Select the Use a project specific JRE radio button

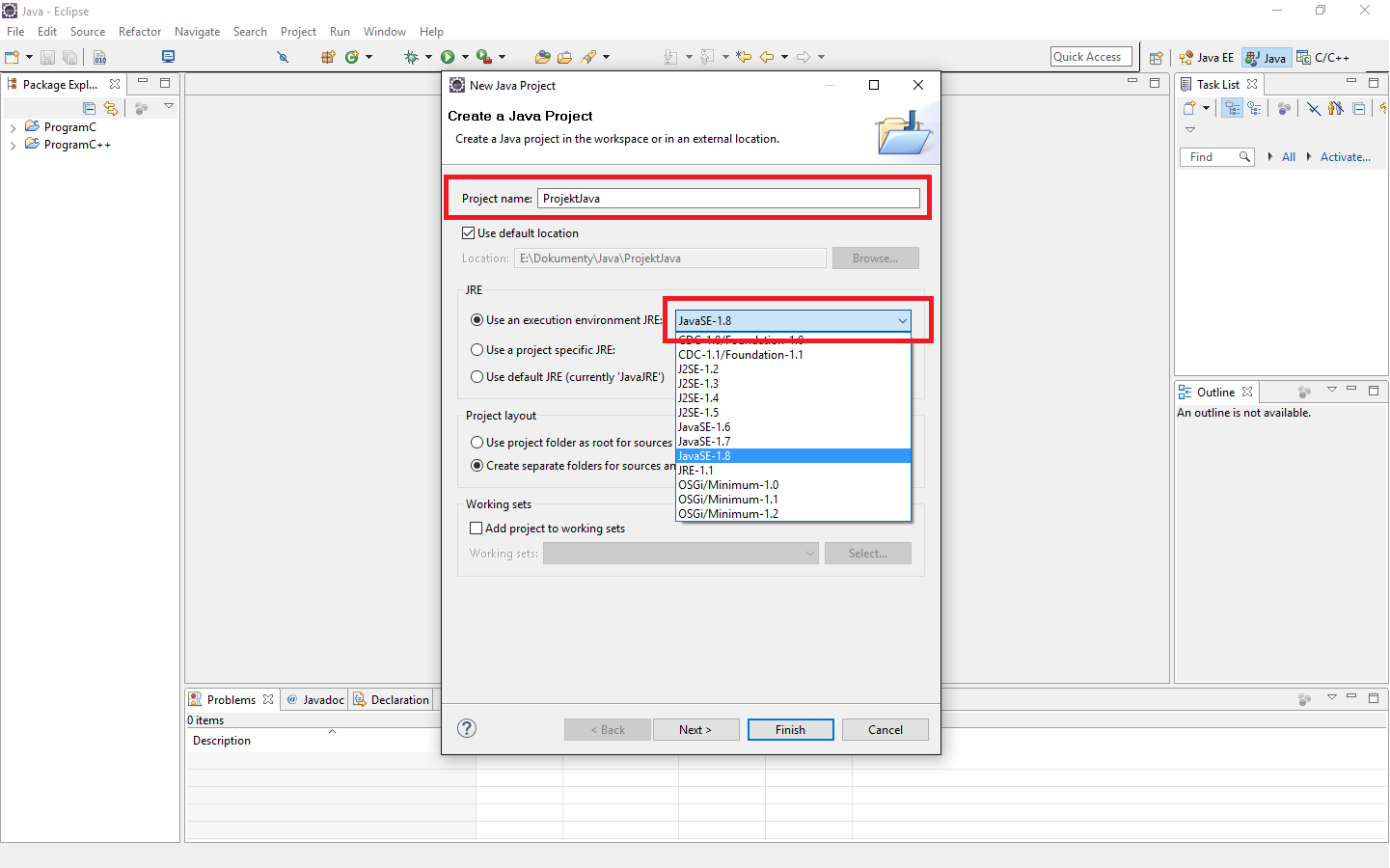[477, 349]
